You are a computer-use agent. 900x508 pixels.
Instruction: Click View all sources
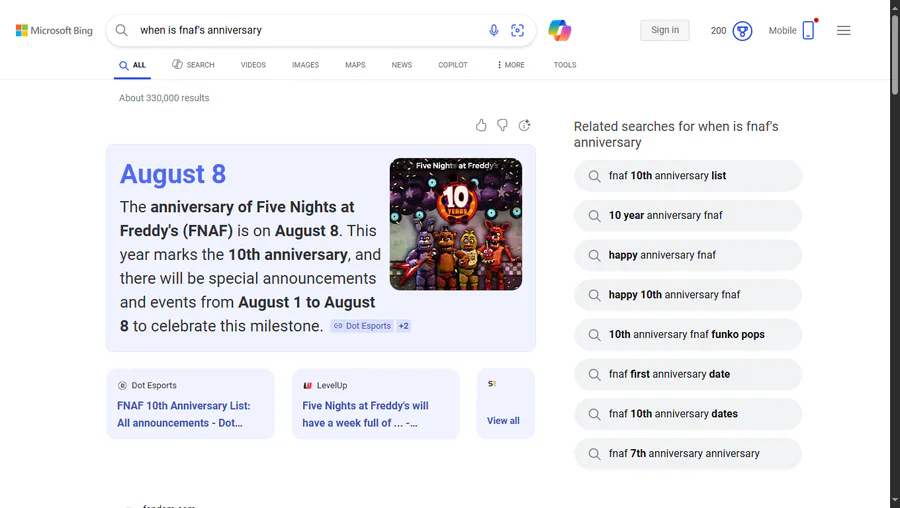coord(503,421)
